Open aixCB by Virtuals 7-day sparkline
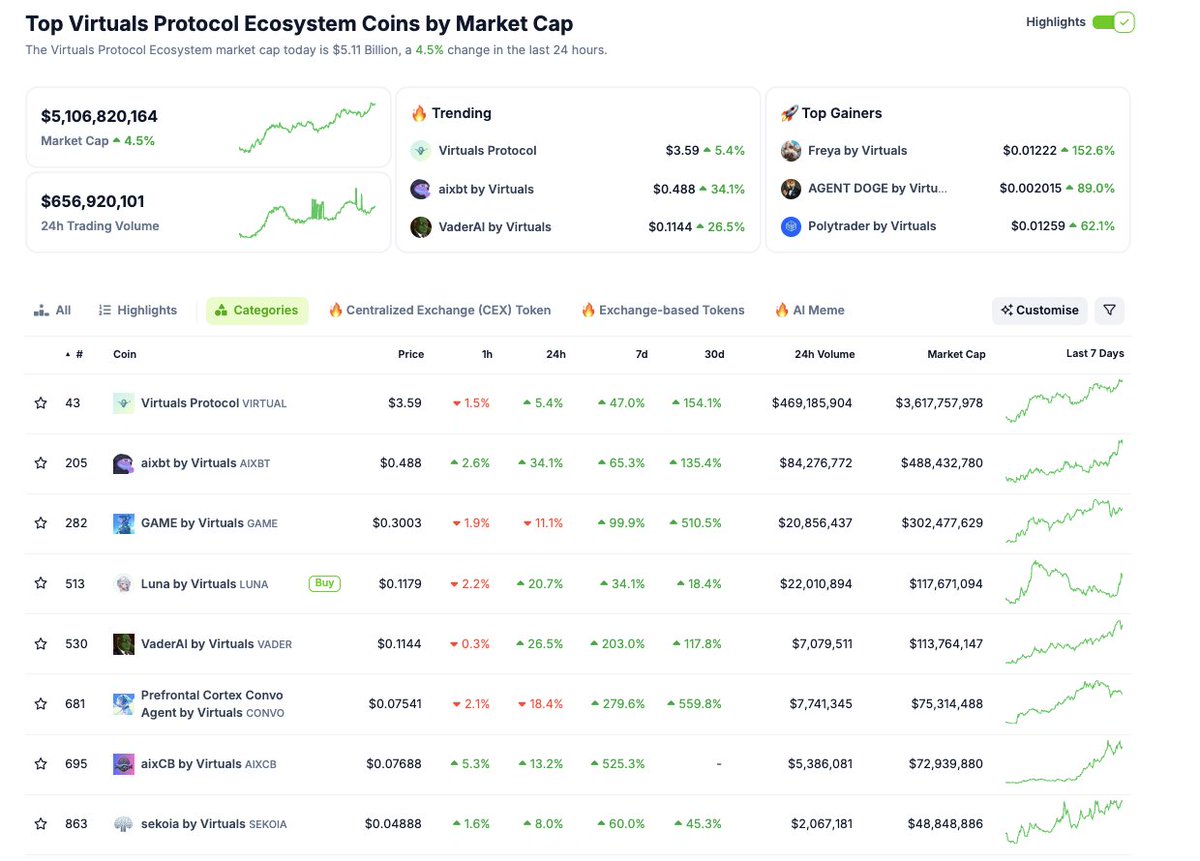The width and height of the screenshot is (1200, 861). click(x=1064, y=762)
